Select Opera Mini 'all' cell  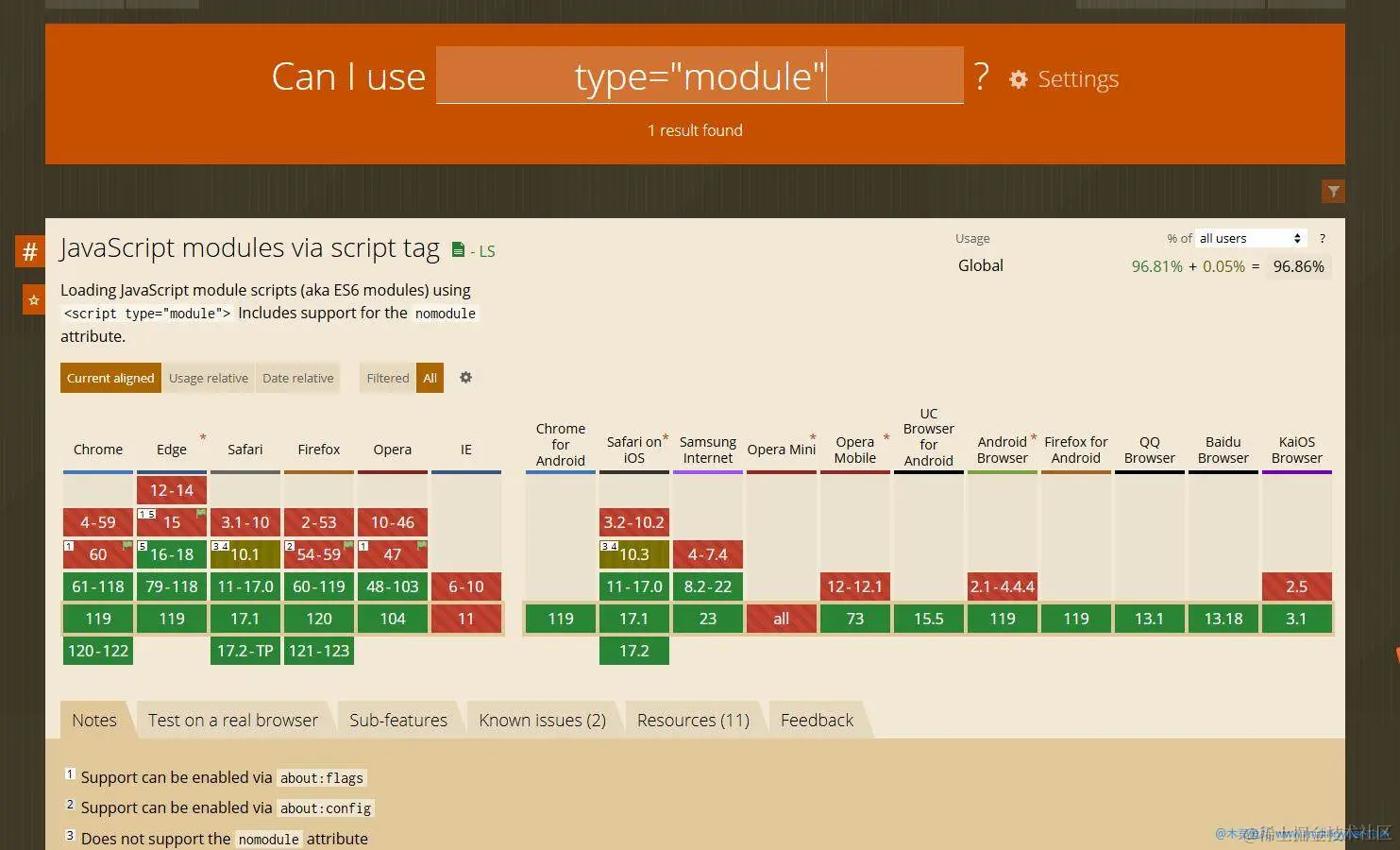tap(782, 619)
